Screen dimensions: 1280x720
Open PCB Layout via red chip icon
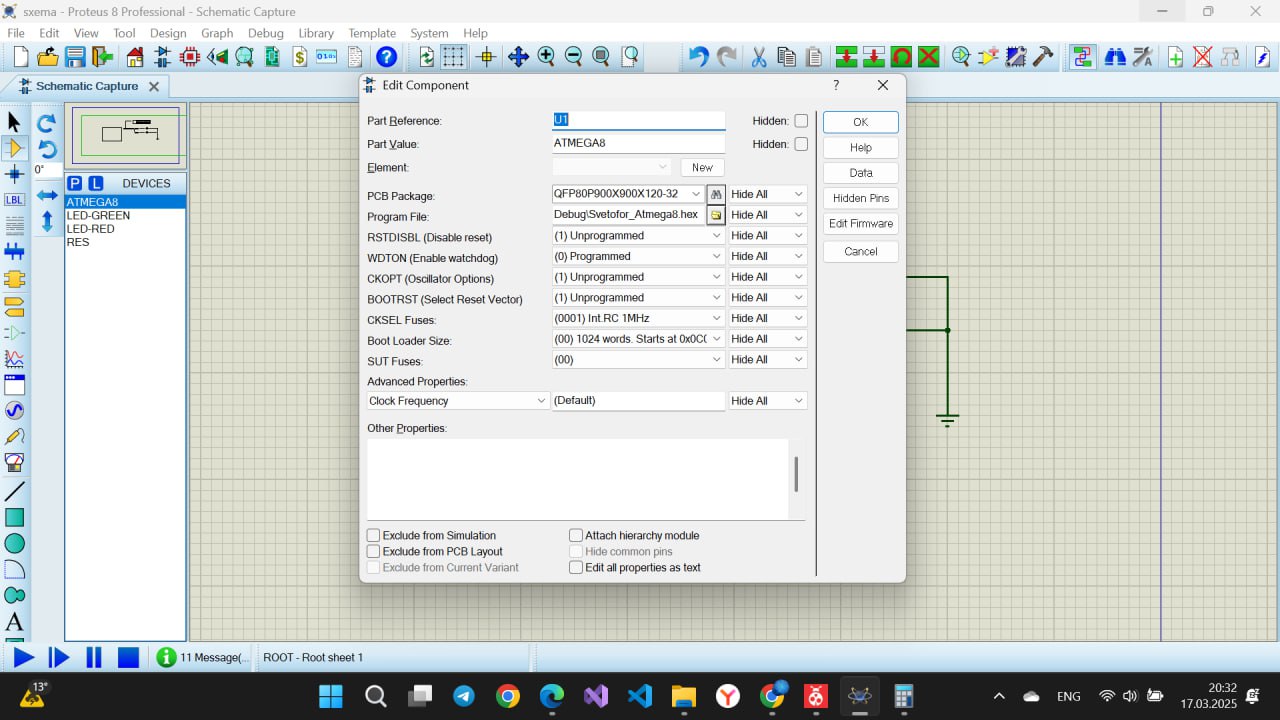pyautogui.click(x=189, y=57)
